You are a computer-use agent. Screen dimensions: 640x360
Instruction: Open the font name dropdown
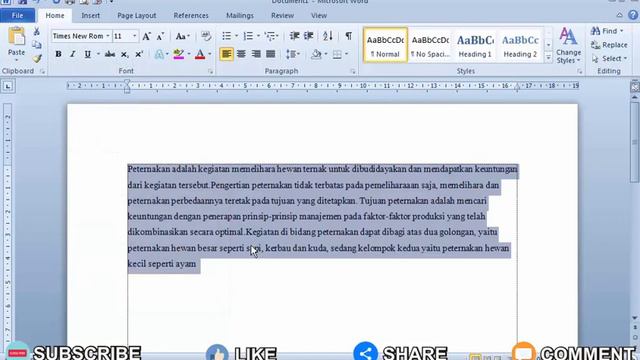coord(108,36)
